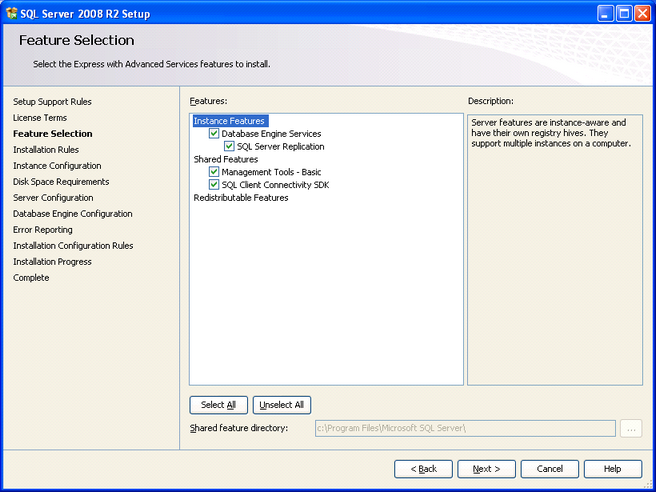Select the Shared Features tree node

pos(226,159)
